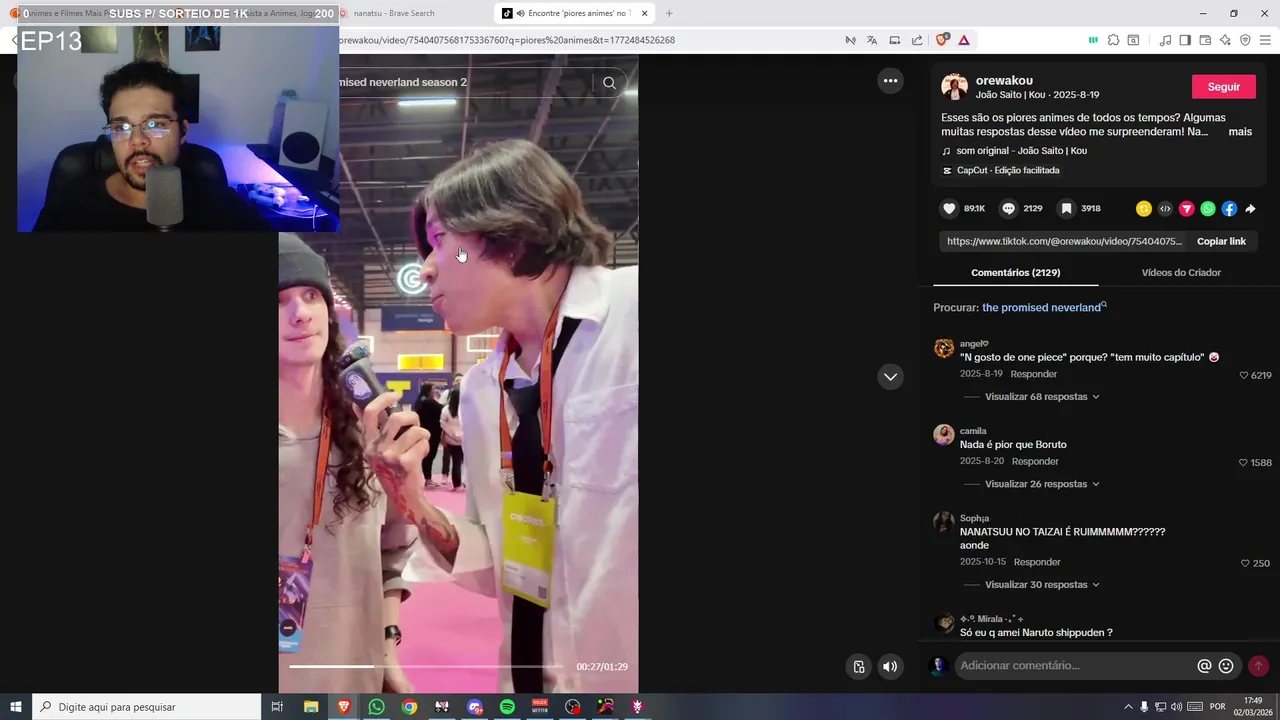The width and height of the screenshot is (1280, 720).
Task: Click the 'Copiar link' button
Action: click(x=1221, y=241)
